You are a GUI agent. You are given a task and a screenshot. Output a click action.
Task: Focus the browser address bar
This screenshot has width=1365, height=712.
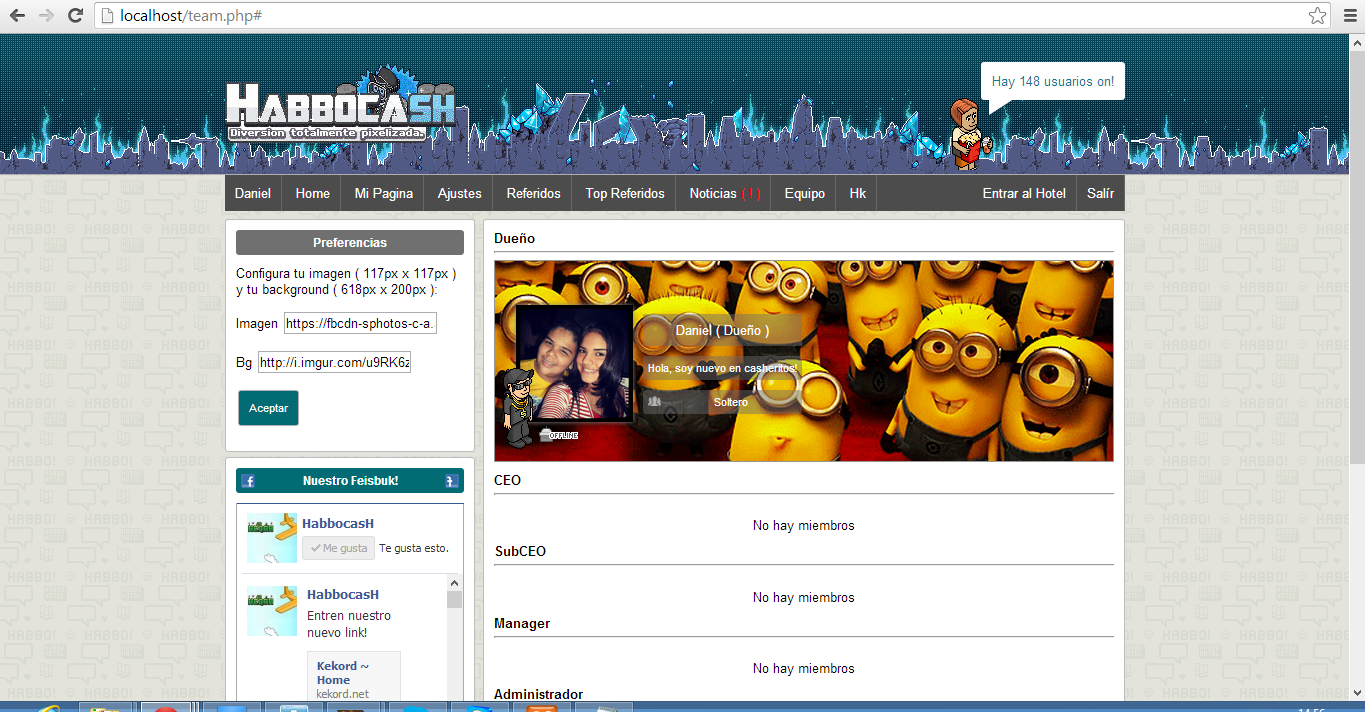[700, 16]
